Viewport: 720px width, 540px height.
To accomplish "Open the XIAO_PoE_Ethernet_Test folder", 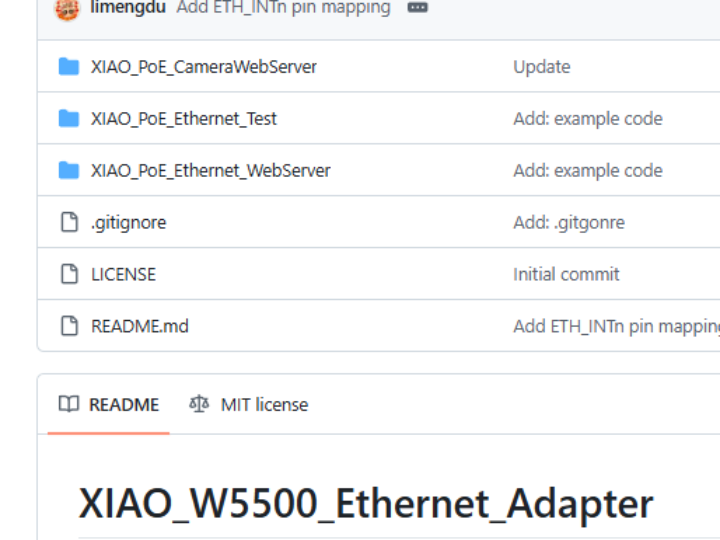I will 184,119.
